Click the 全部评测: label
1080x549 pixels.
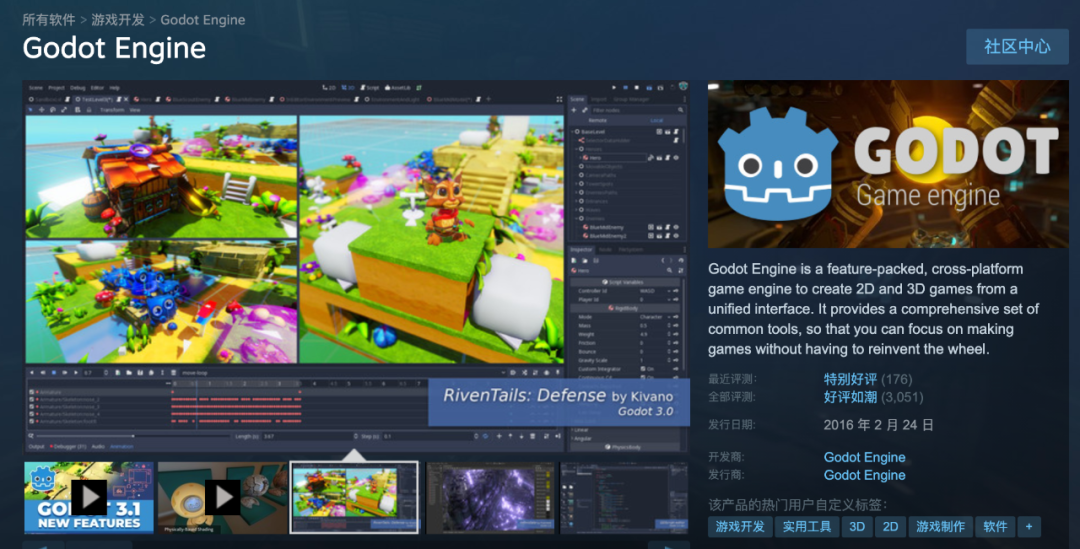732,397
